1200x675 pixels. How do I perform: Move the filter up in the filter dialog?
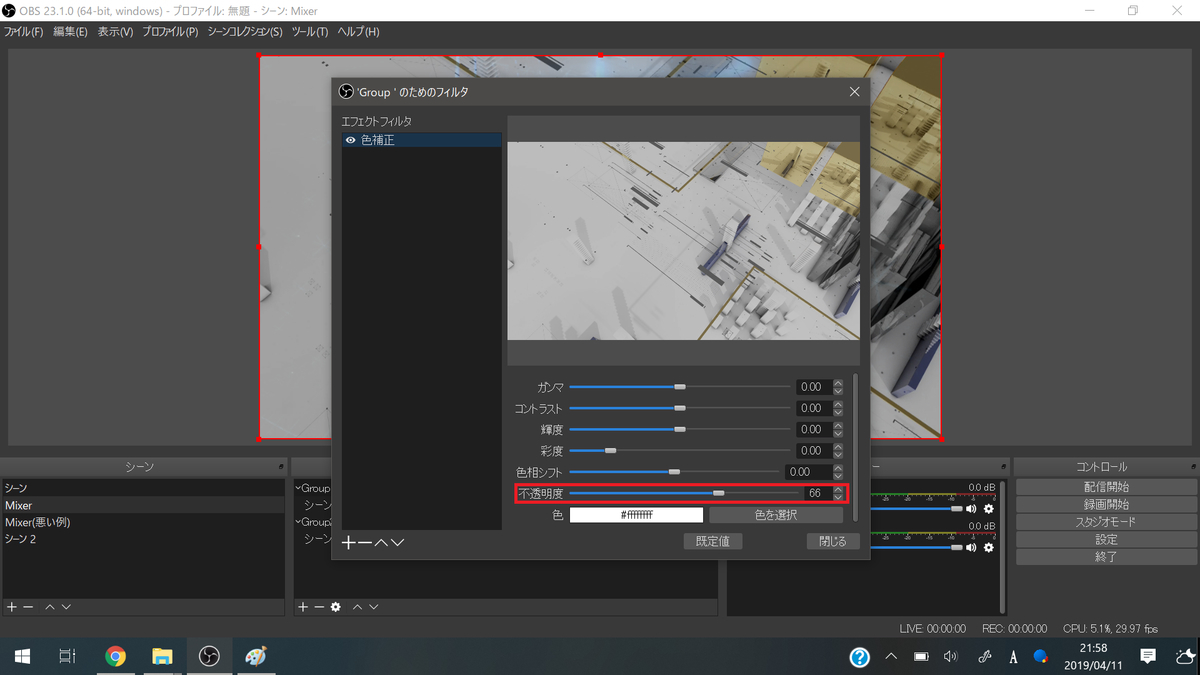tap(381, 542)
